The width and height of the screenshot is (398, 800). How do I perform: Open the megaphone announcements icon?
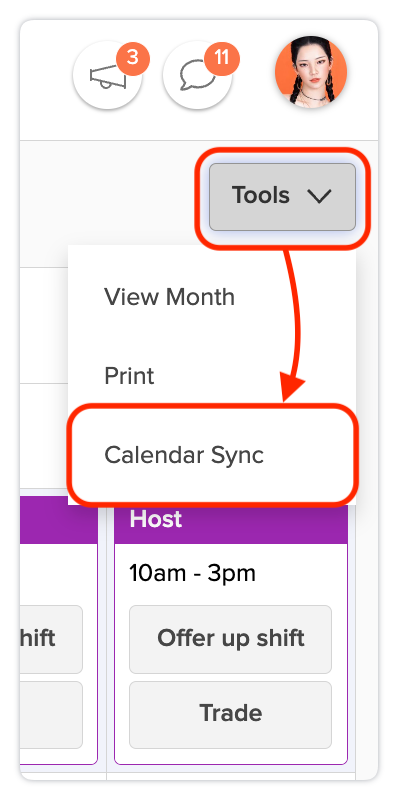coord(108,76)
